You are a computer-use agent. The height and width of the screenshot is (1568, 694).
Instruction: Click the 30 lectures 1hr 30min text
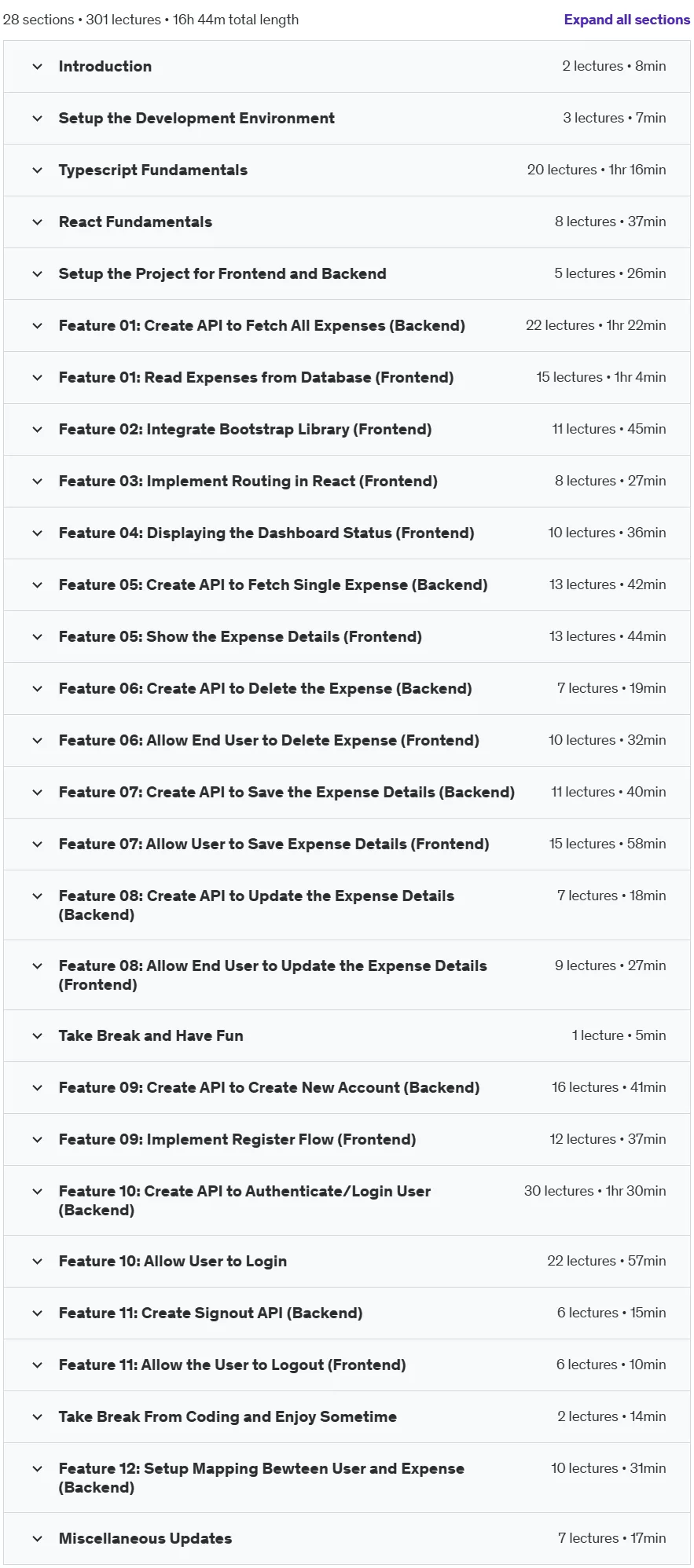pyautogui.click(x=595, y=1192)
